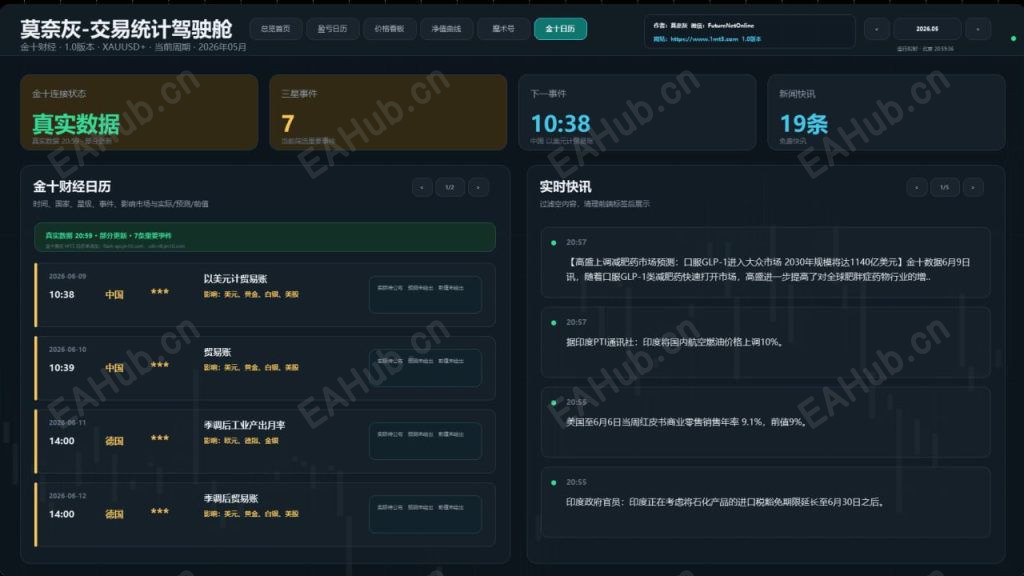Click the 1/2 page indicator in calendar
1024x576 pixels.
pyautogui.click(x=450, y=187)
